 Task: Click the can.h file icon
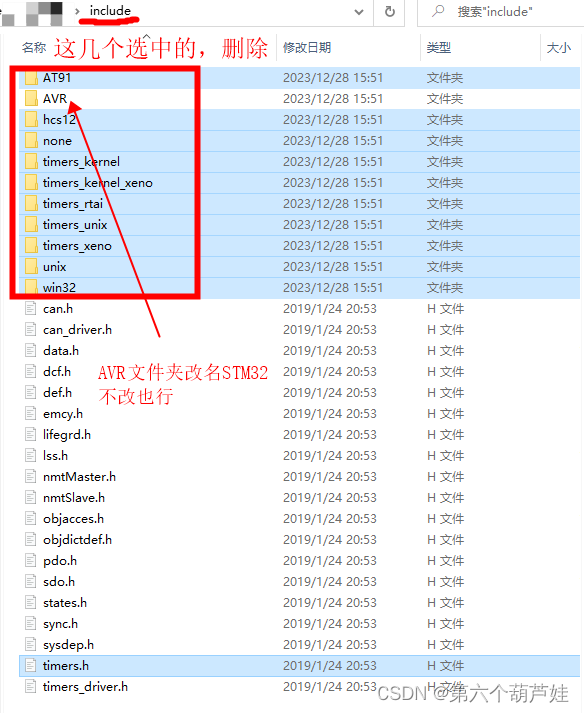pos(30,308)
